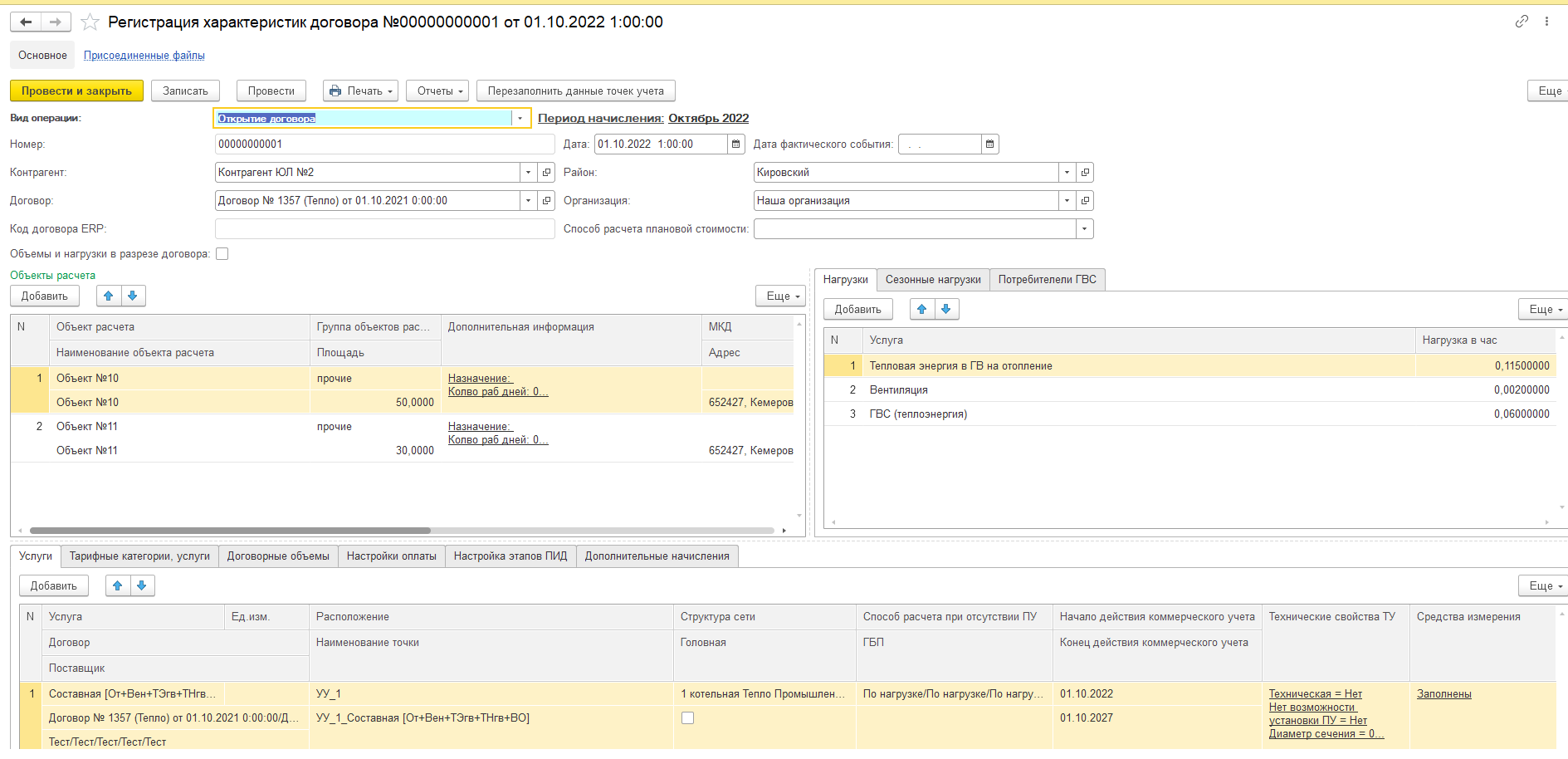
Task: Open Организация record with the open-form icon
Action: (1085, 201)
